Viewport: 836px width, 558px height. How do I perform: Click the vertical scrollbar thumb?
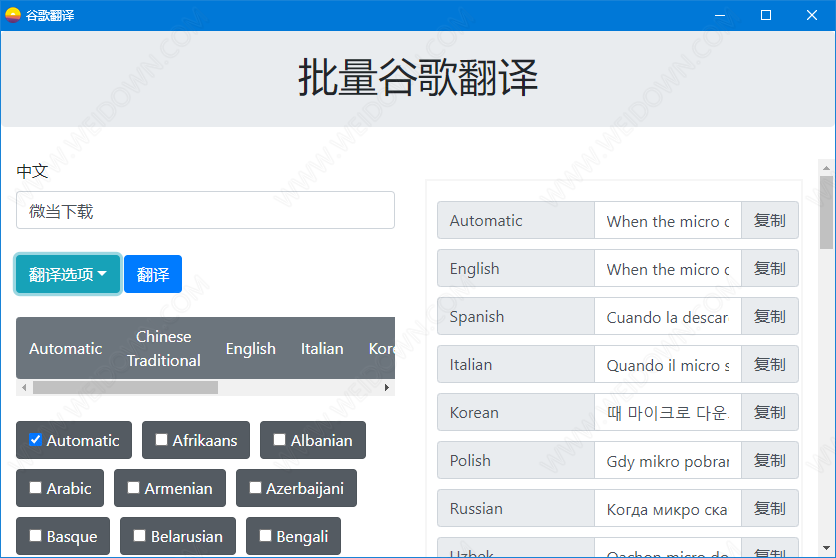tap(826, 213)
